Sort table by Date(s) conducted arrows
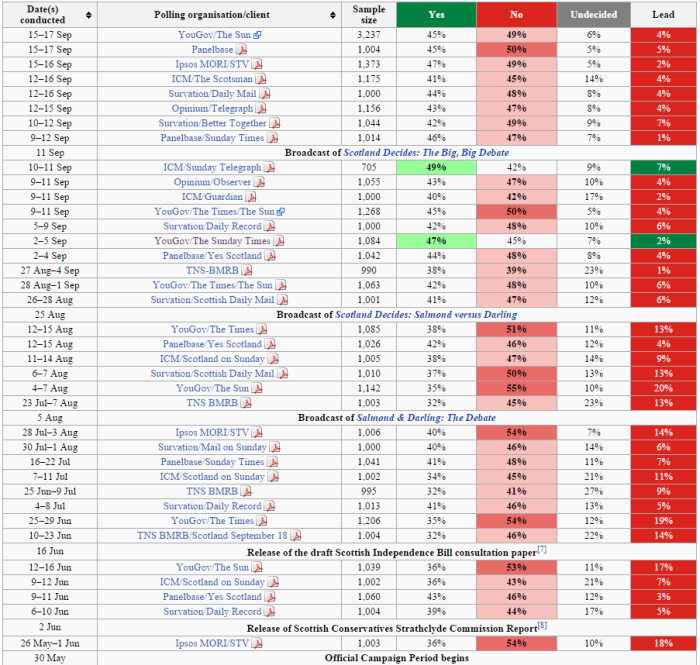 point(89,15)
